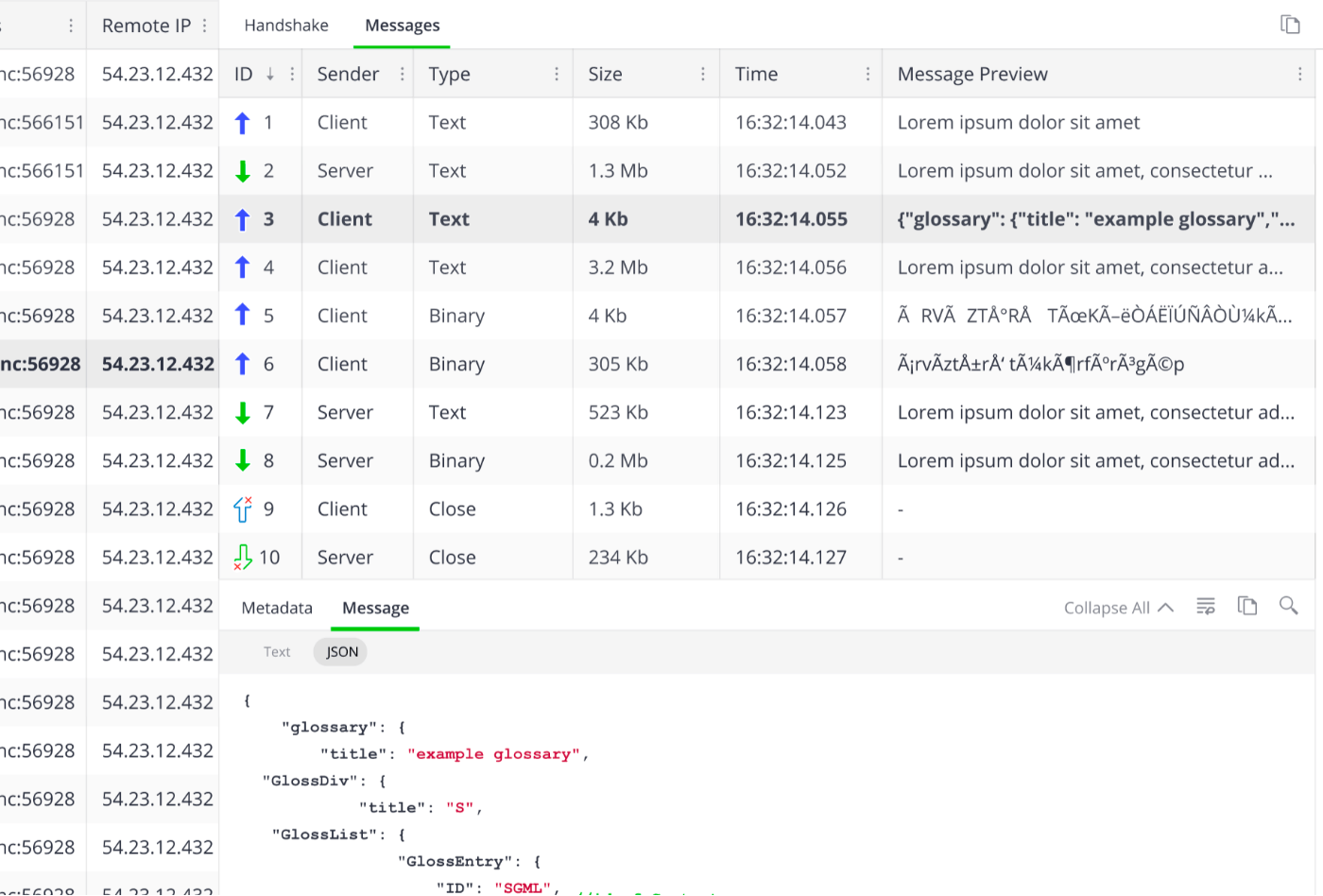Click the Server sender cell in row 2
This screenshot has width=1323, height=896.
345,171
